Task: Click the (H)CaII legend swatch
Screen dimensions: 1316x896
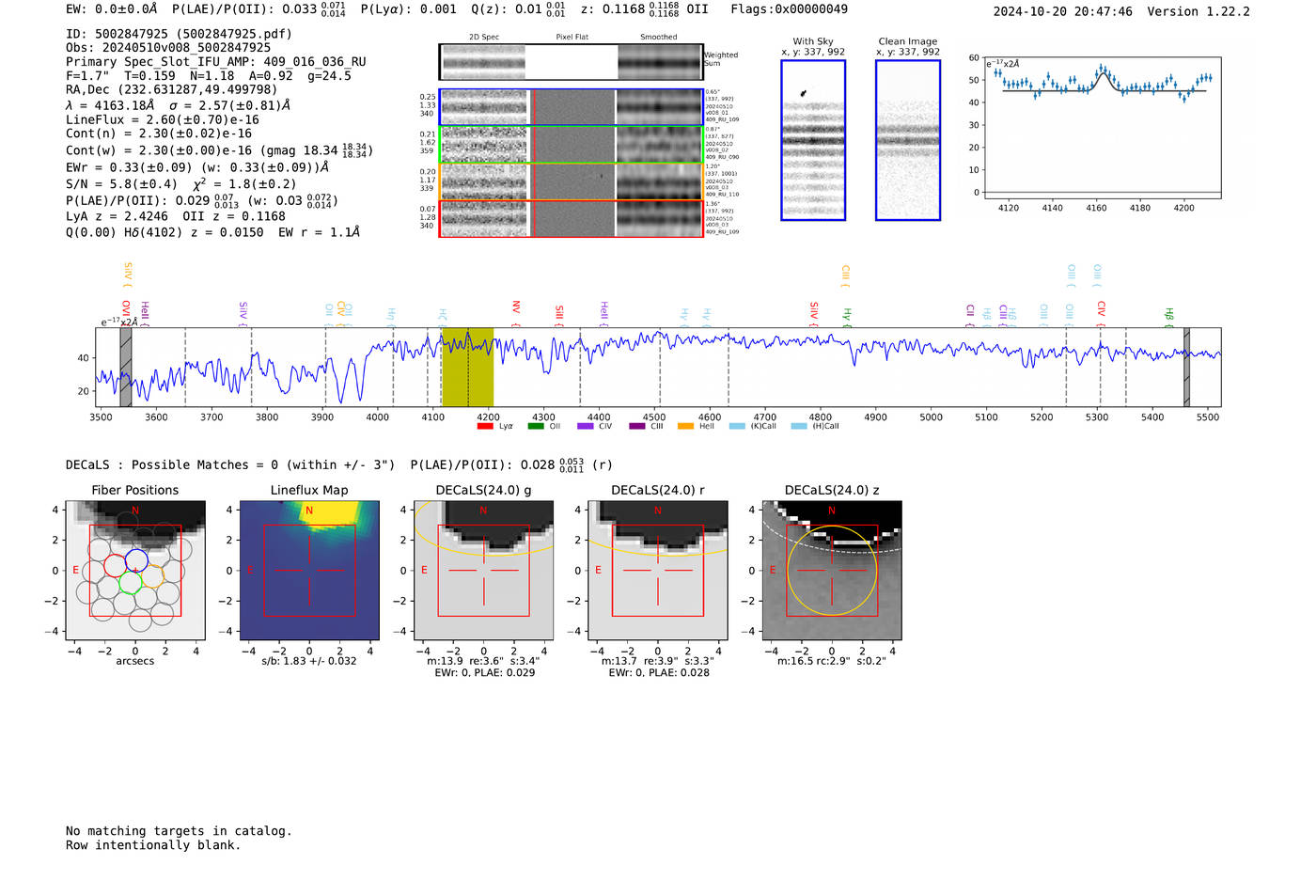Action: [x=799, y=426]
